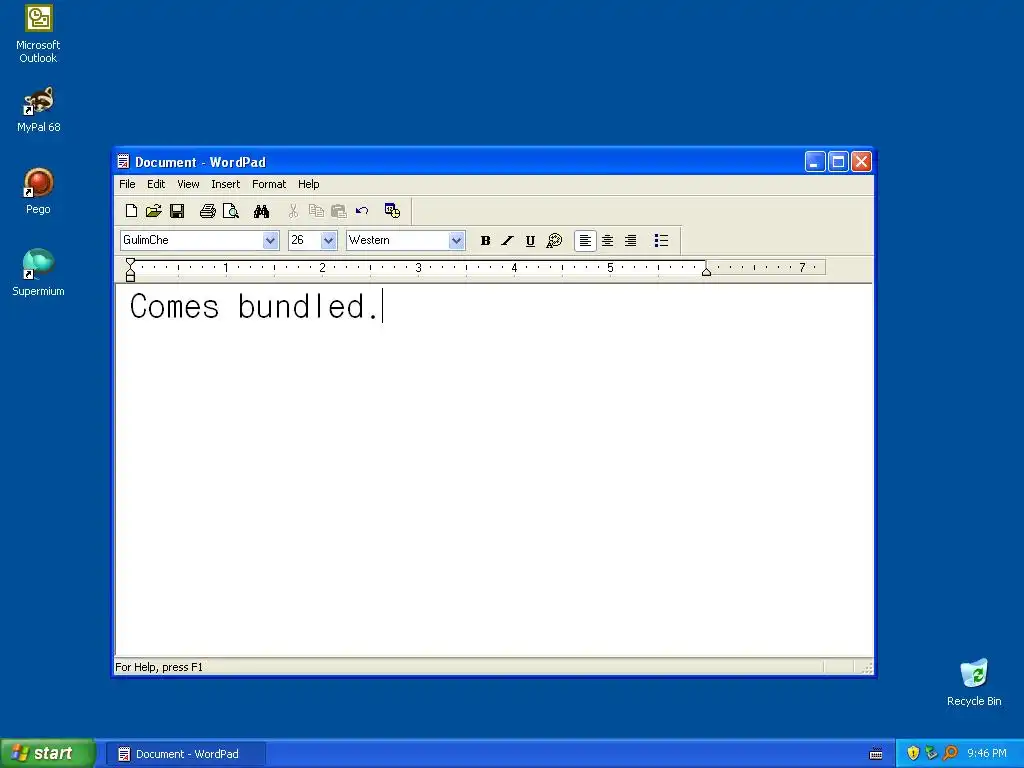Image resolution: width=1024 pixels, height=768 pixels.
Task: Click the WordPad window resize grip
Action: 867,667
